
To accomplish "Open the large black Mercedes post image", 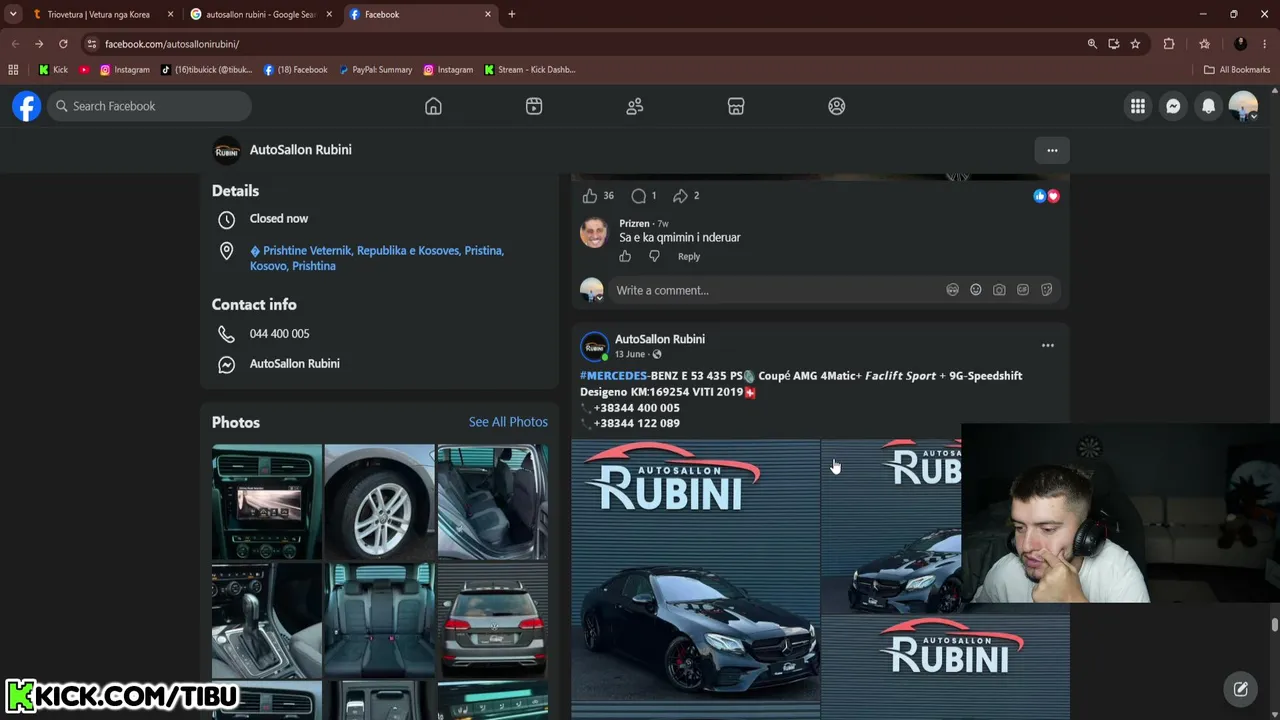I will point(696,579).
